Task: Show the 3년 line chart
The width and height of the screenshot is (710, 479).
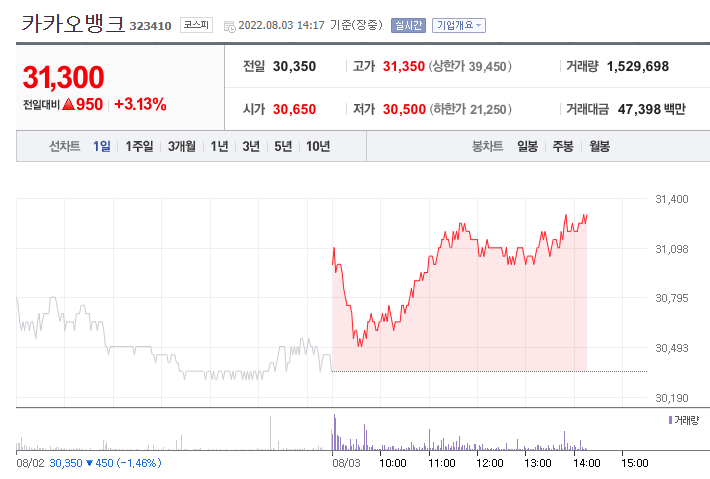Action: pyautogui.click(x=251, y=146)
